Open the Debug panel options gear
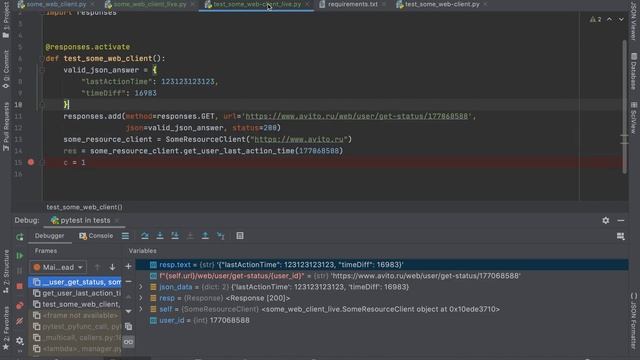 pos(606,220)
